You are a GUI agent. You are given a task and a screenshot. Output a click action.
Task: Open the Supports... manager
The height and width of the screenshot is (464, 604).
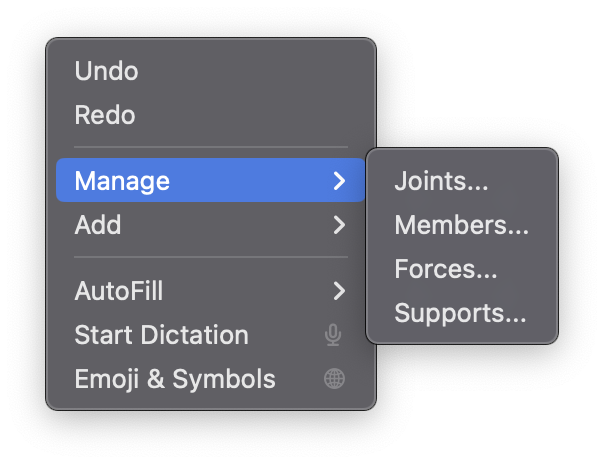pos(460,314)
